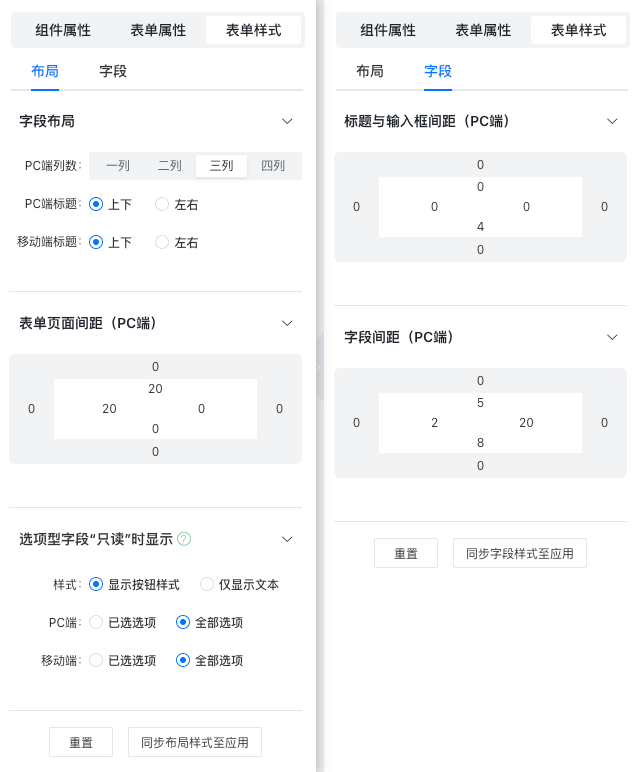The width and height of the screenshot is (639, 772).
Task: Select 左右 for 移动端标题
Action: pyautogui.click(x=162, y=242)
